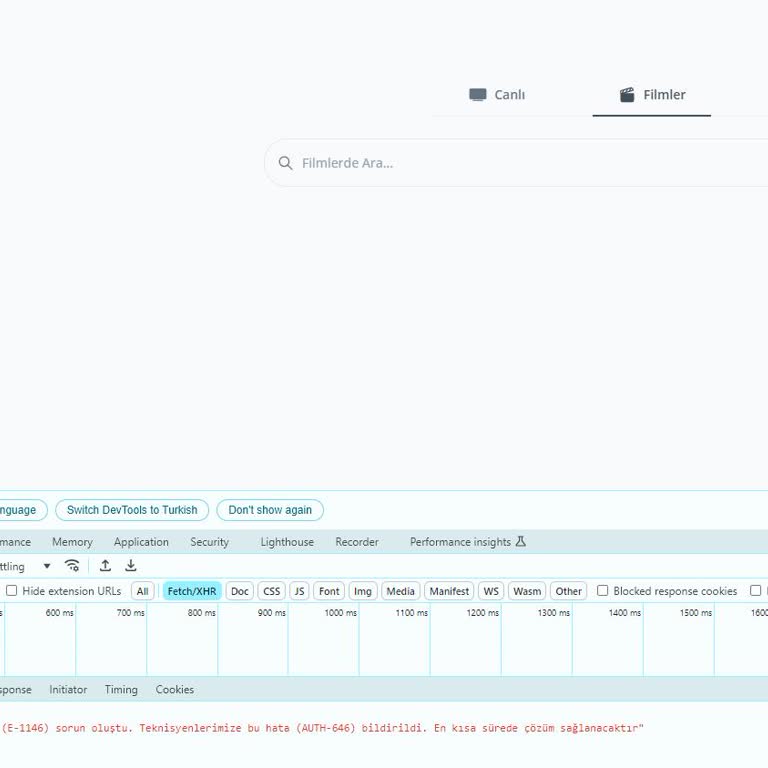Click the Import HAR upload icon

tap(105, 566)
